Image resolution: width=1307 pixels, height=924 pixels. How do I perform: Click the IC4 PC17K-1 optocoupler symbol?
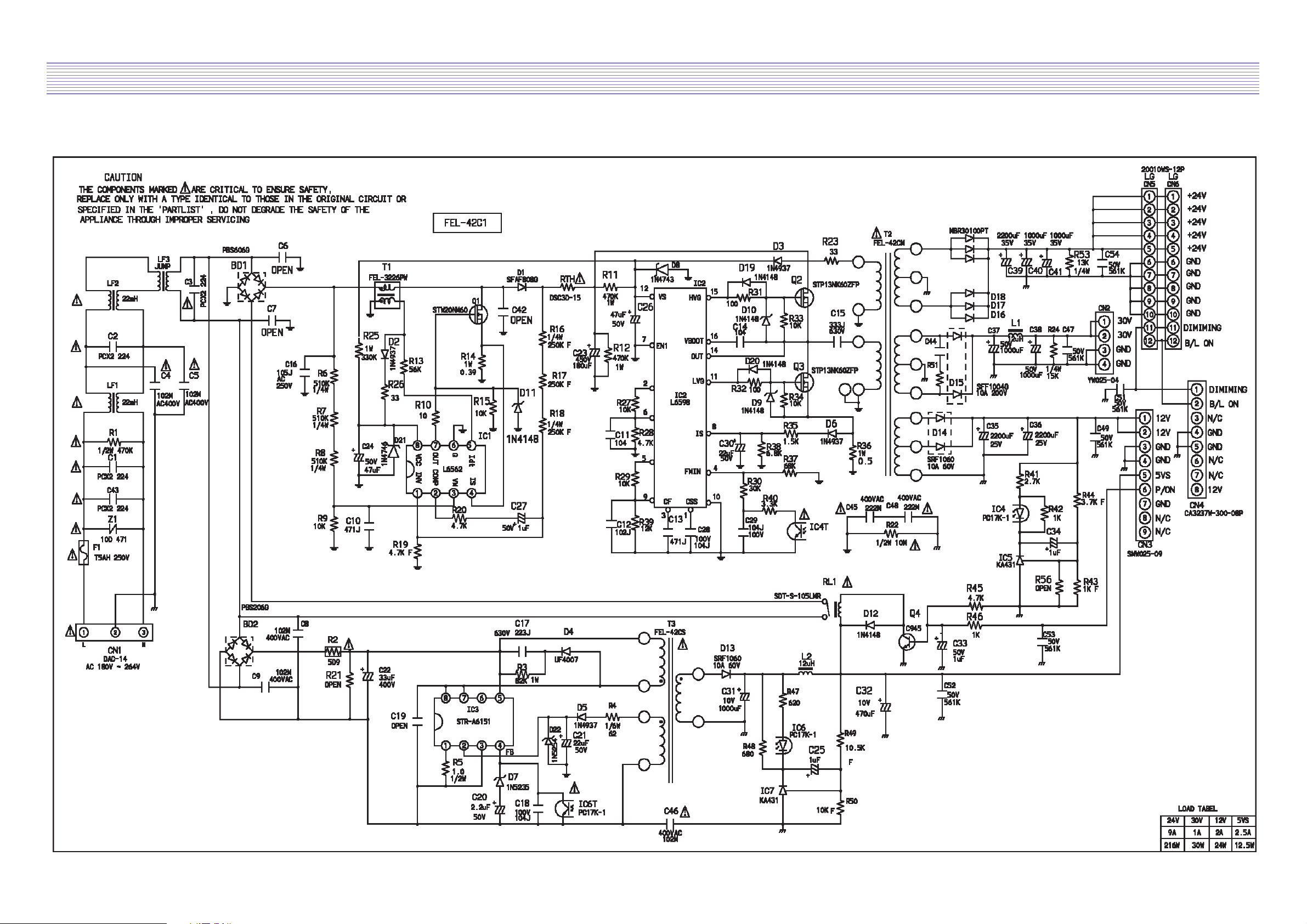coord(1020,513)
